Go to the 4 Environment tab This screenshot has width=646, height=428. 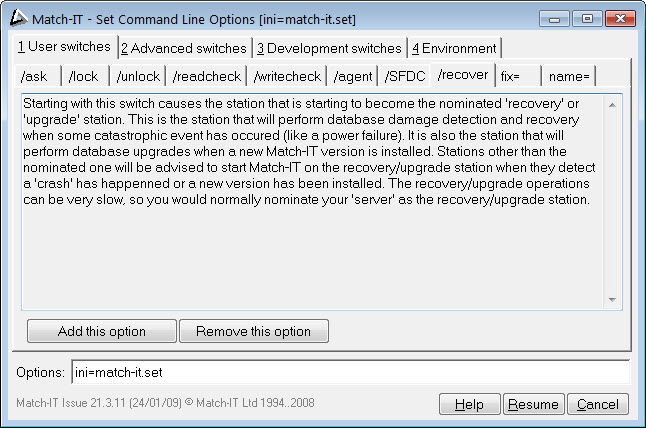(x=454, y=49)
